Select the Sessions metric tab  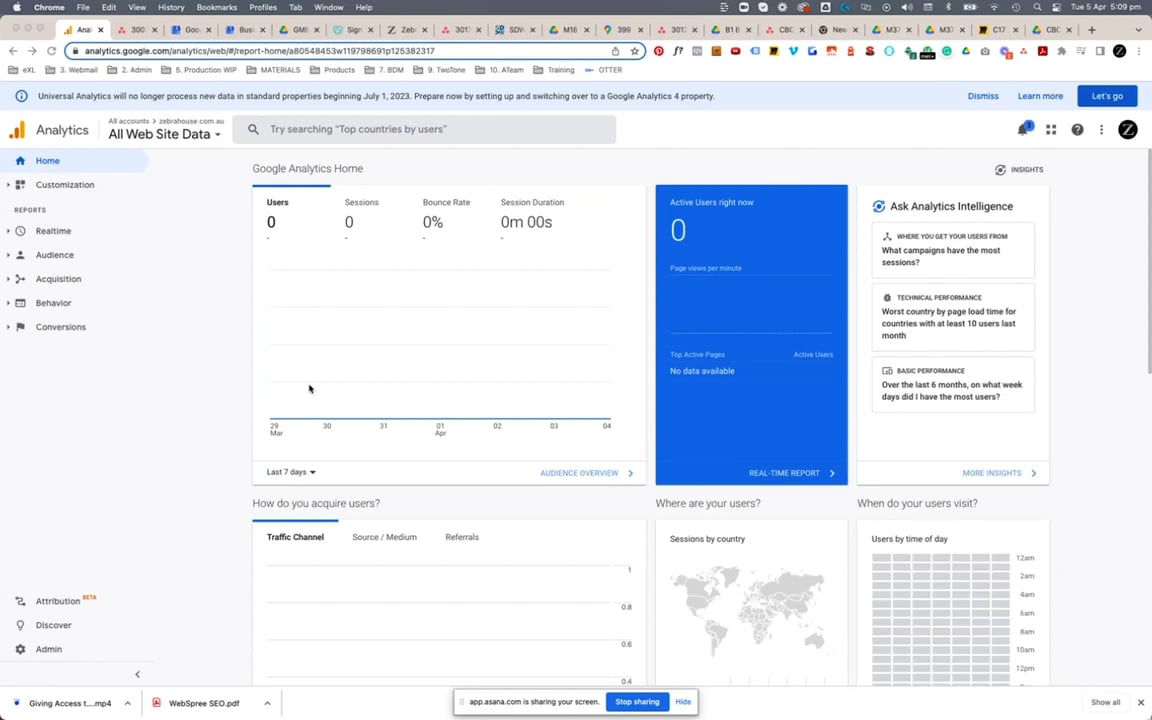click(x=361, y=215)
